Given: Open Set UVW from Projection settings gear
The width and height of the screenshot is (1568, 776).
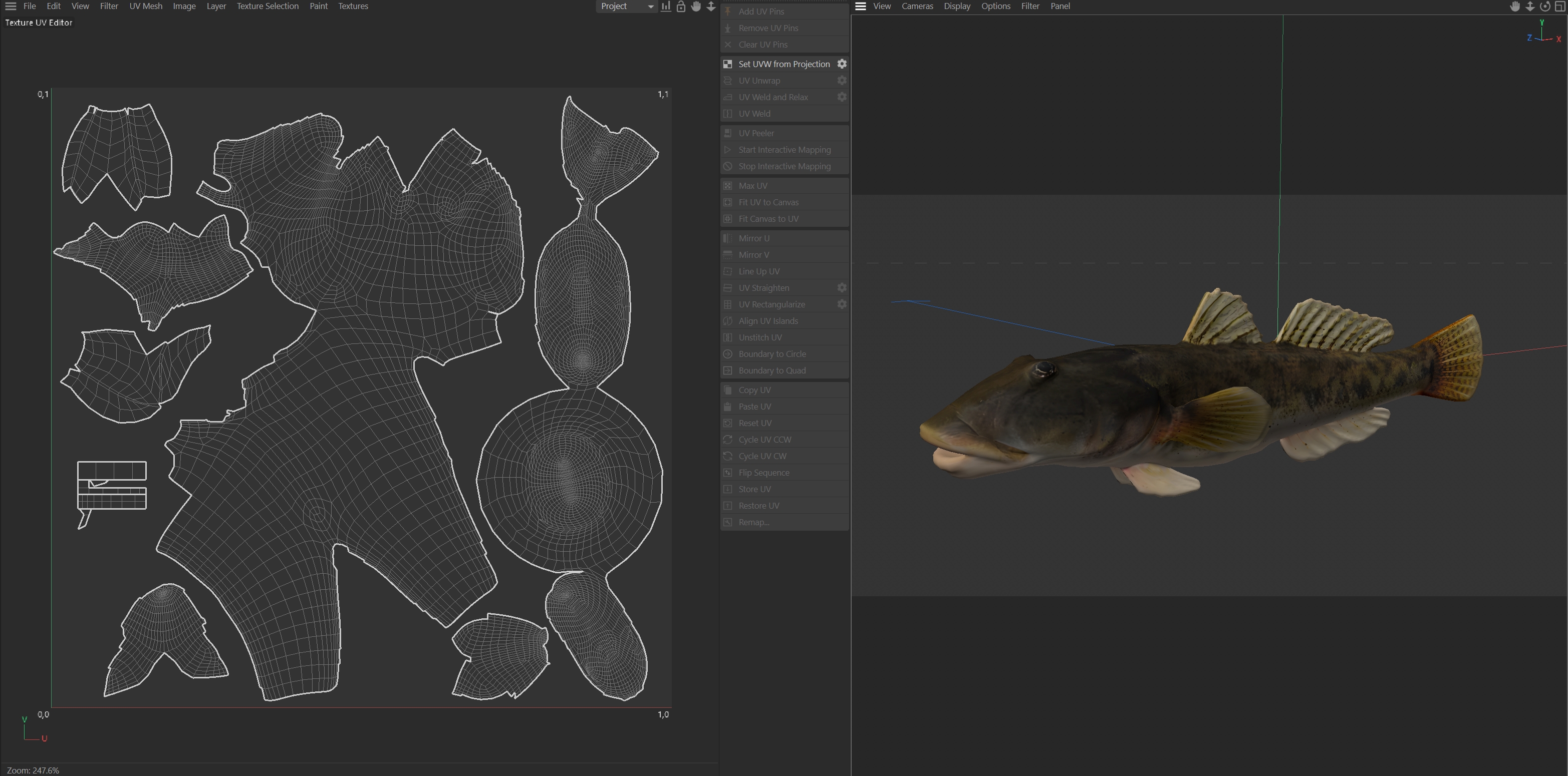Looking at the screenshot, I should [x=842, y=64].
